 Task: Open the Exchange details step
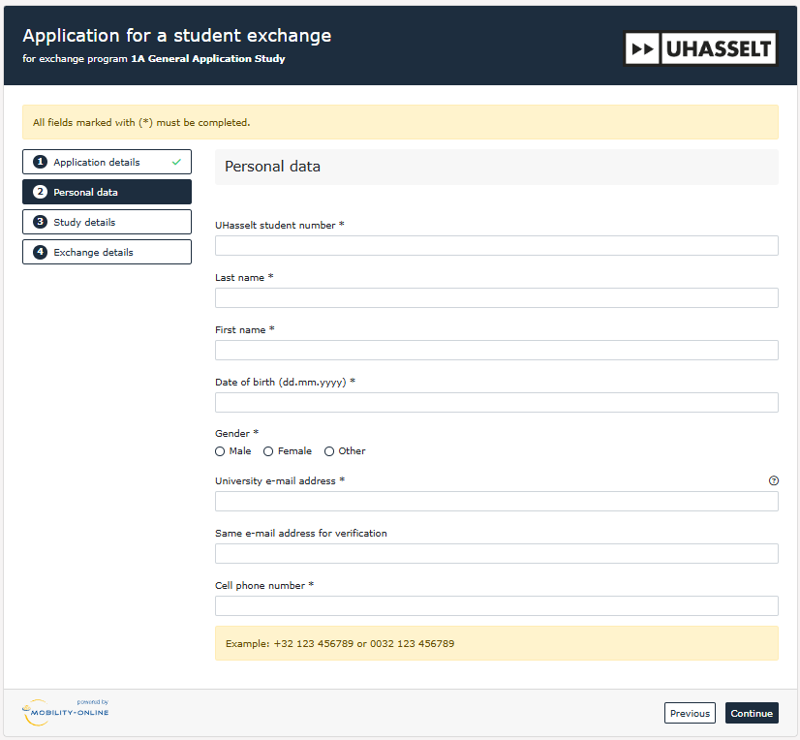(106, 252)
